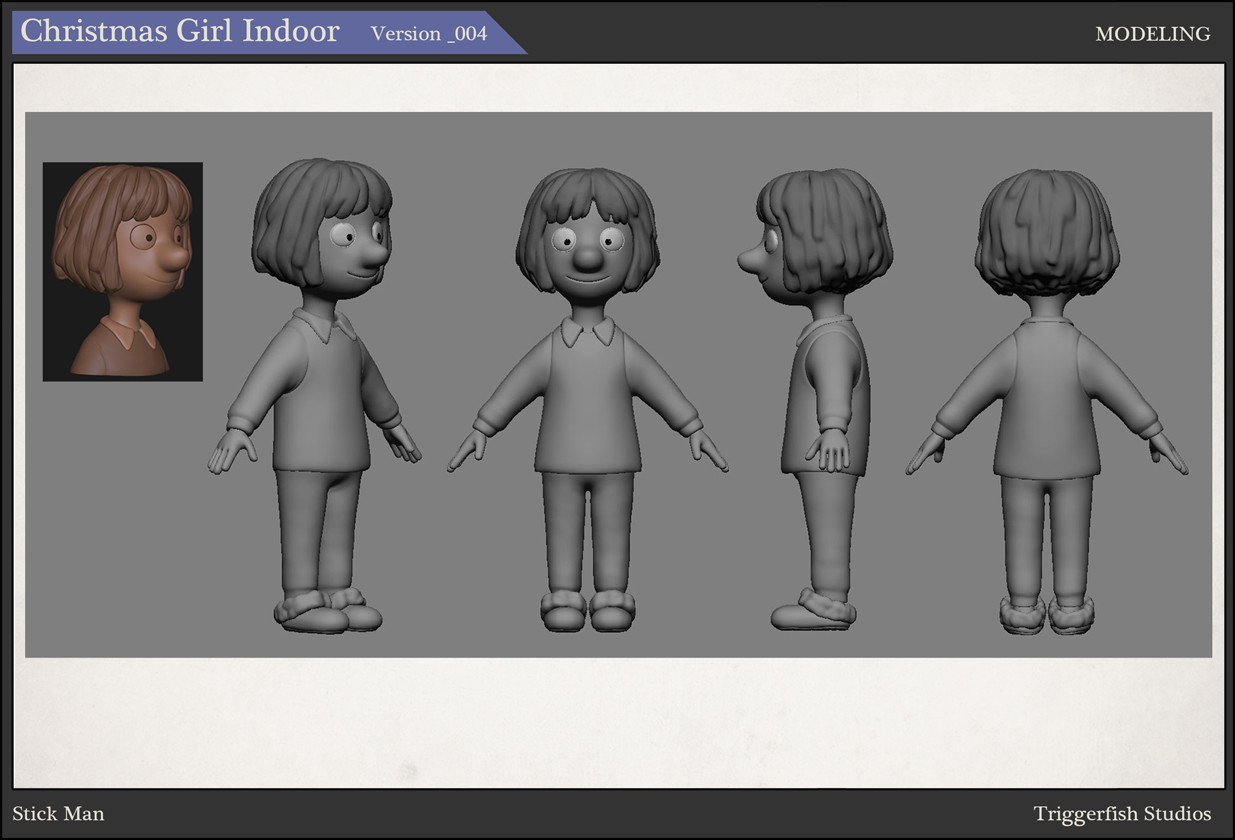The image size is (1235, 840).
Task: Click the 'Version _004' label
Action: coord(429,34)
